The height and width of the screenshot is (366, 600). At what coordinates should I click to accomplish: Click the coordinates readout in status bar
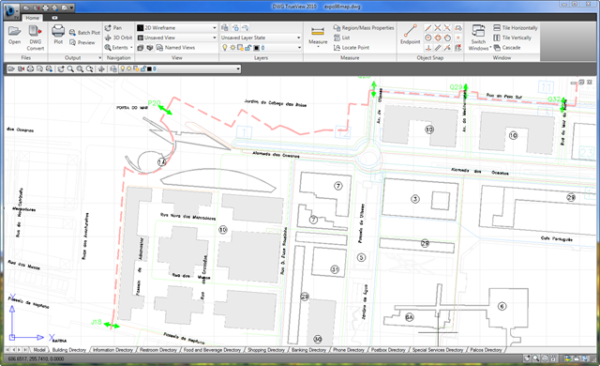click(36, 359)
